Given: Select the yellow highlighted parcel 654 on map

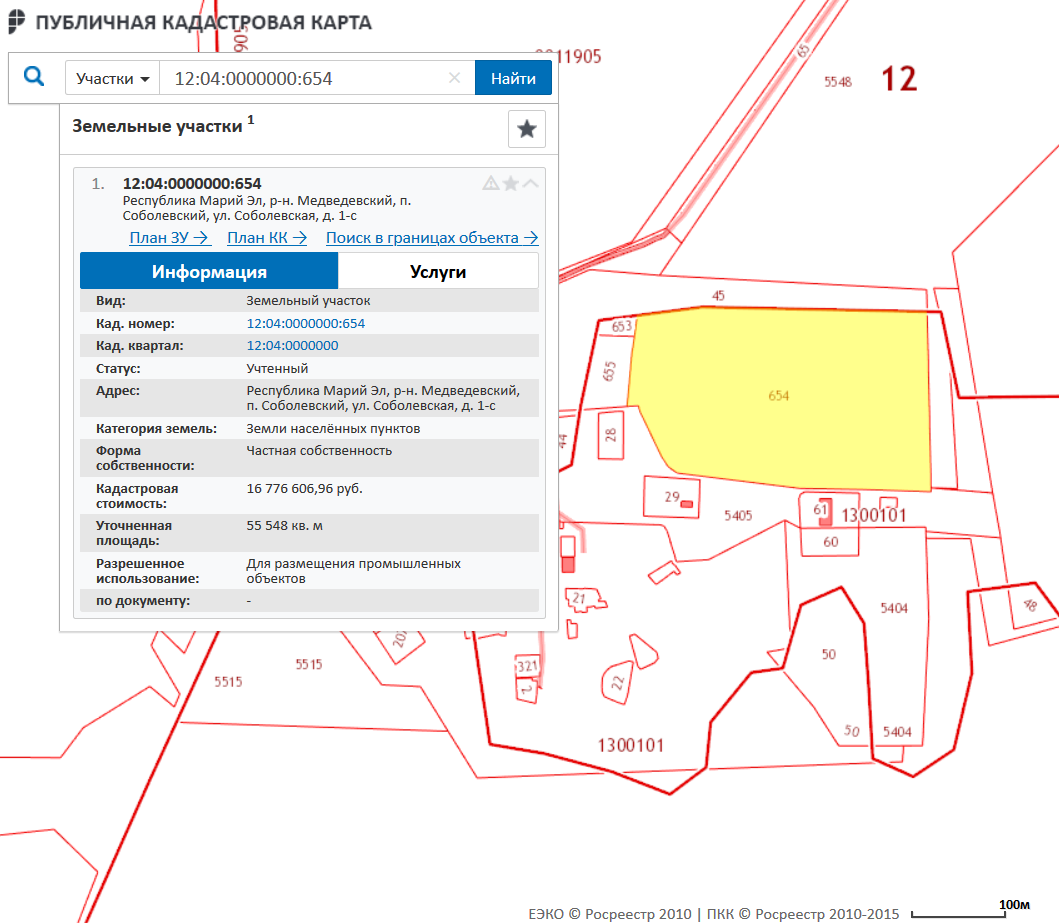Looking at the screenshot, I should [779, 396].
